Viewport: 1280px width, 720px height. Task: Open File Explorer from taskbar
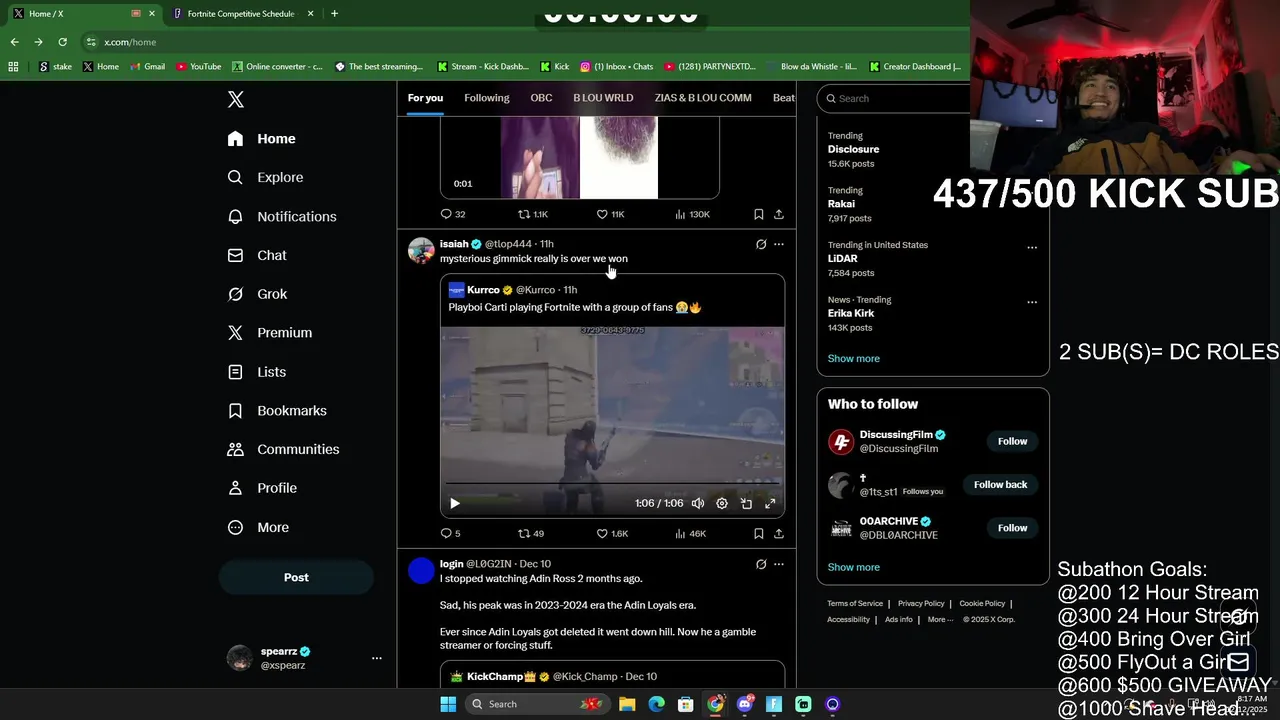tap(627, 704)
